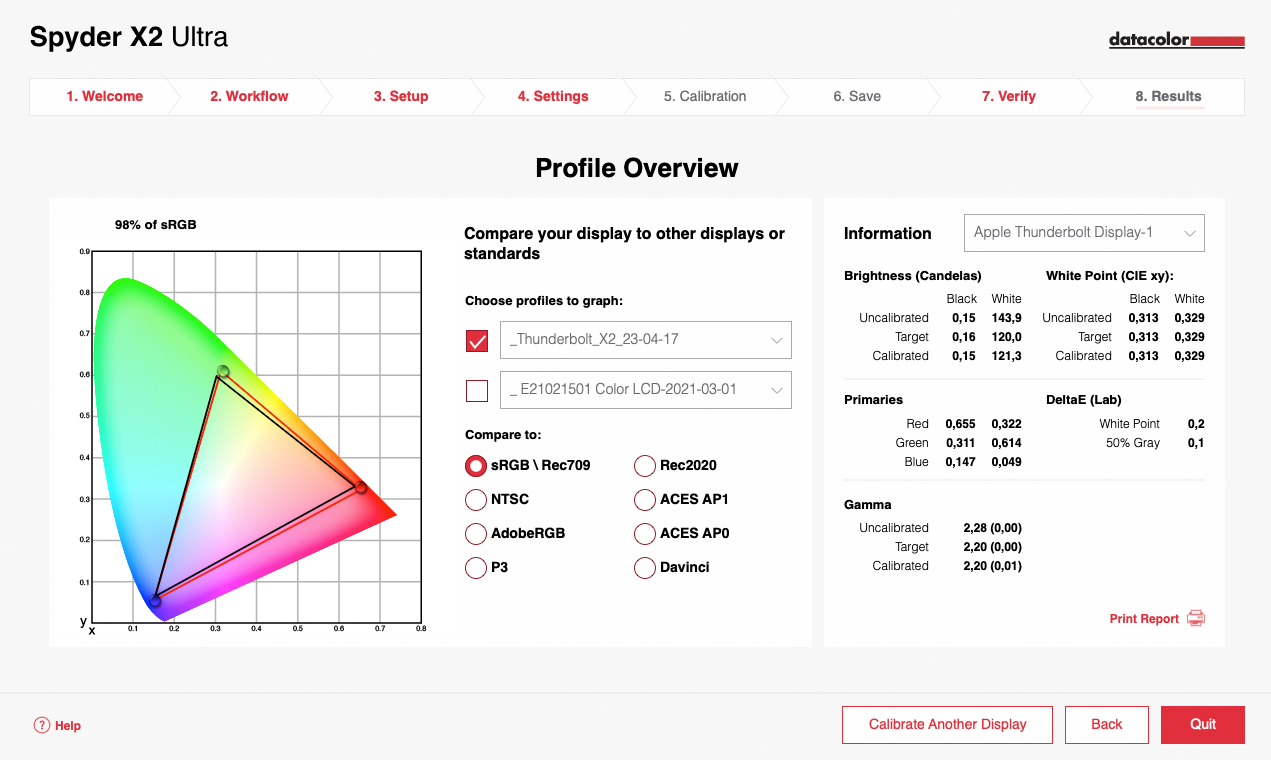Image resolution: width=1271 pixels, height=763 pixels.
Task: Click the Gamma section heading
Action: (868, 505)
